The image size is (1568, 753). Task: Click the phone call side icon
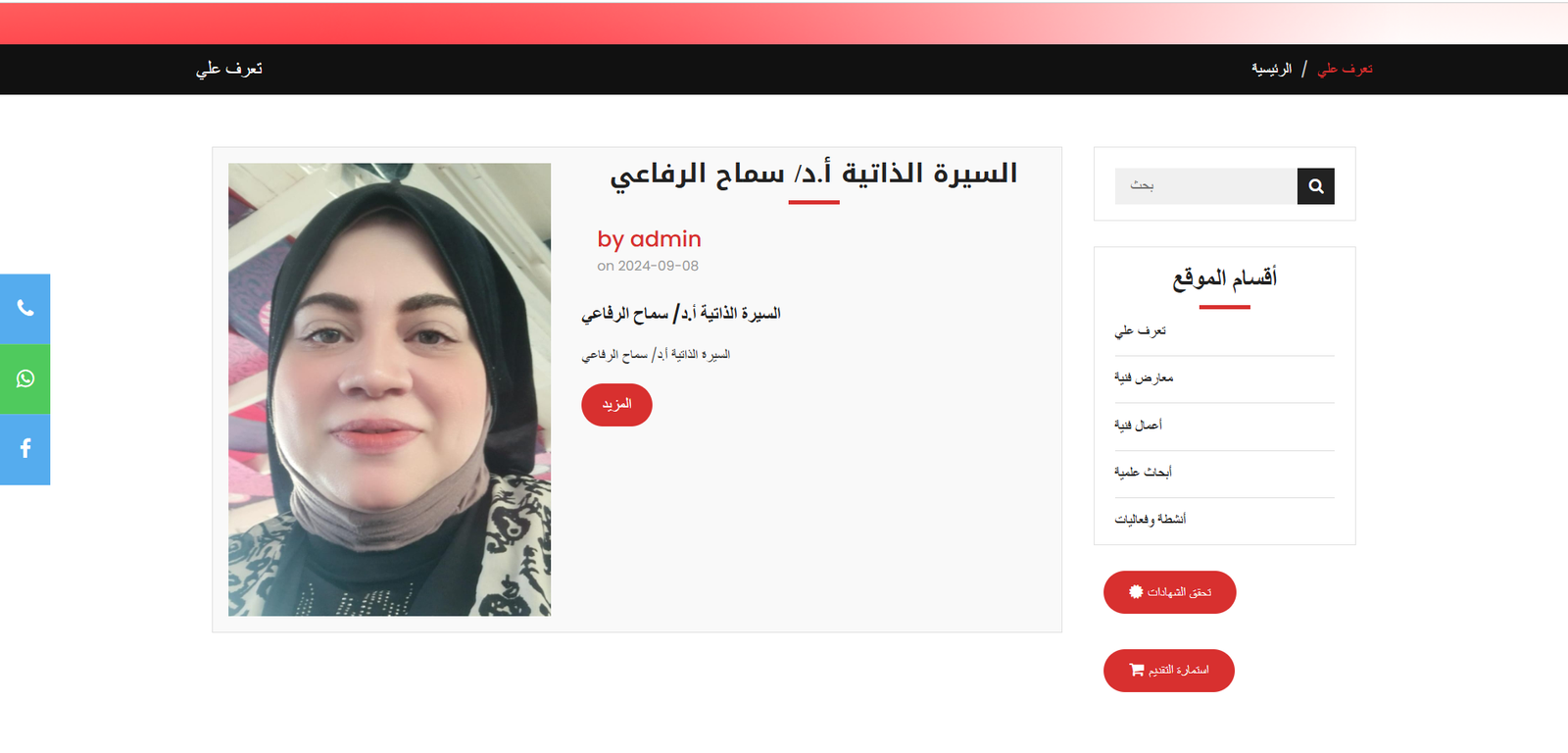(x=24, y=309)
